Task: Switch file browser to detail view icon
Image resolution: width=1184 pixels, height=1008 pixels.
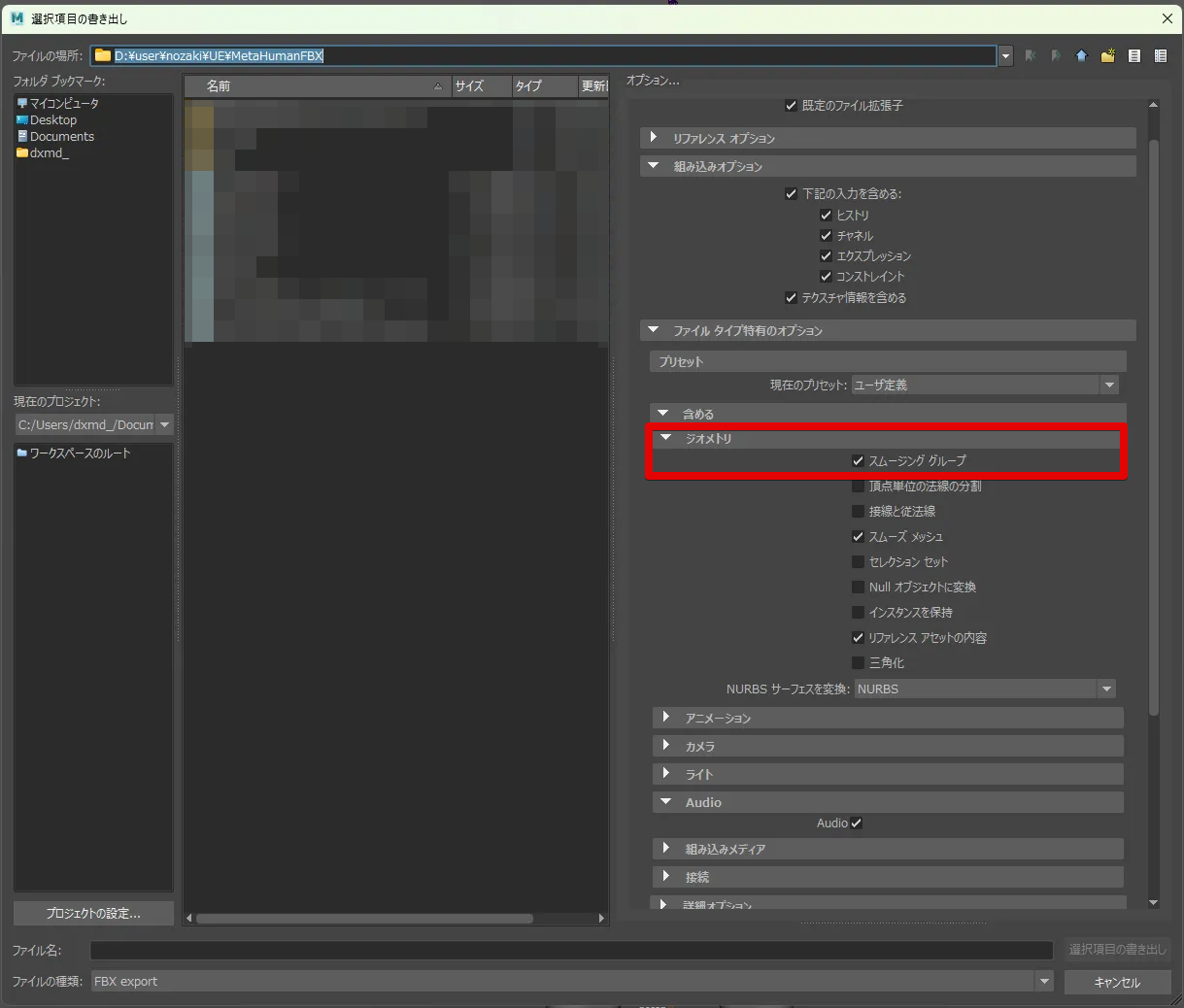Action: pyautogui.click(x=1160, y=56)
